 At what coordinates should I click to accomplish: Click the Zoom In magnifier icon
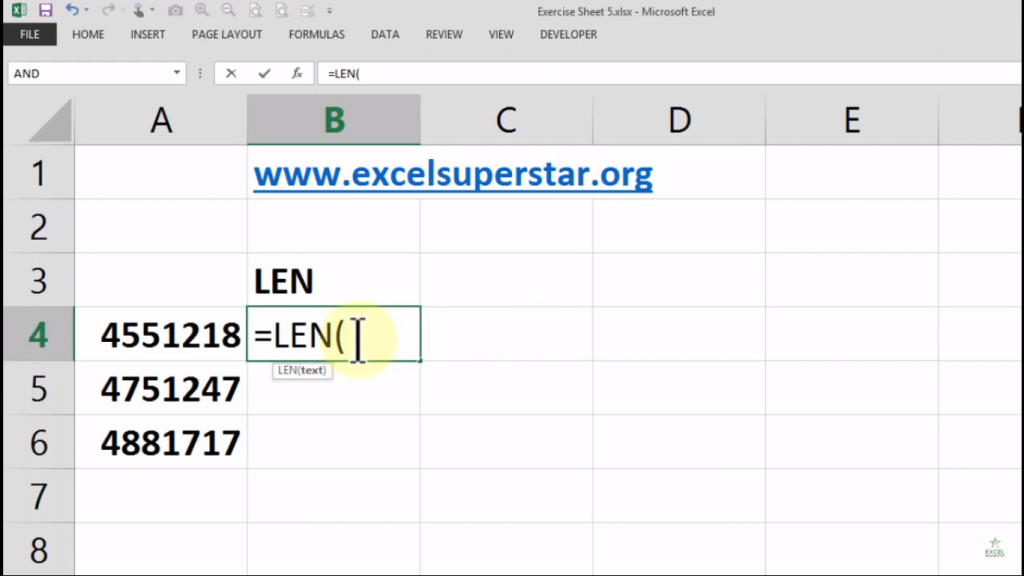(x=201, y=11)
